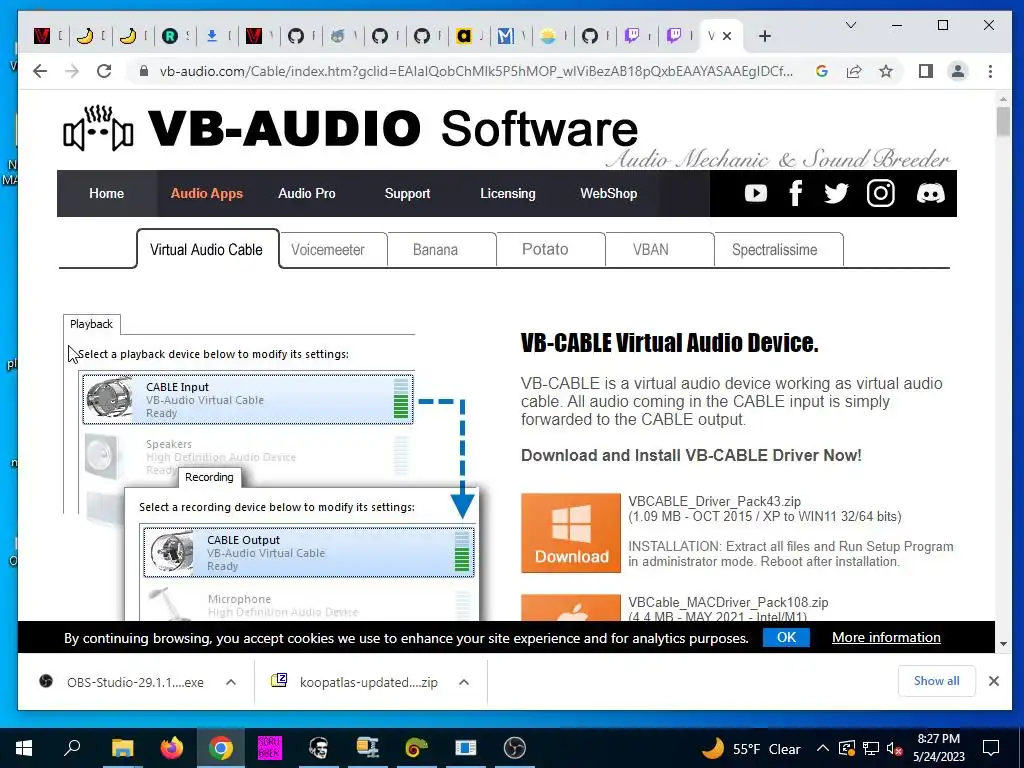Toggle the Chrome side panel icon
This screenshot has width=1024, height=768.
[x=925, y=71]
